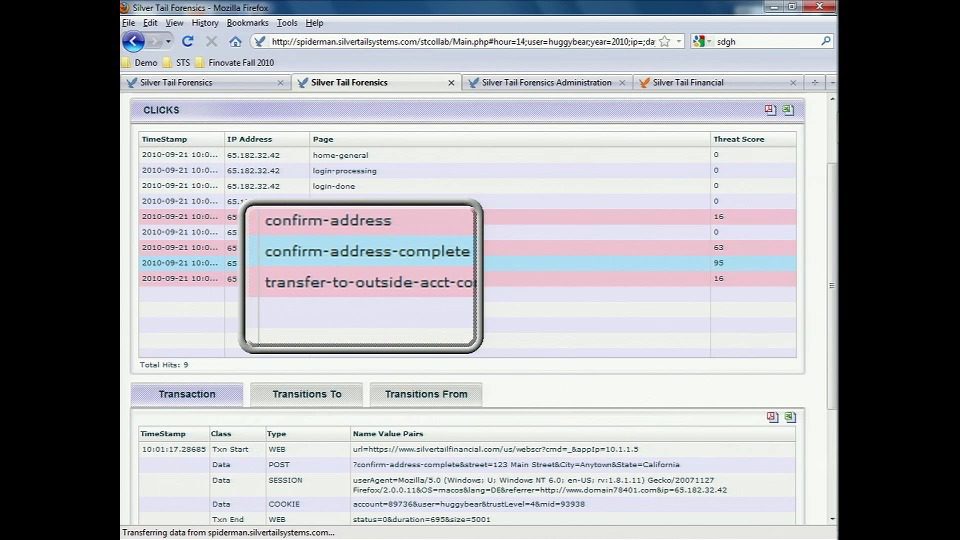The image size is (960, 540).
Task: Select the row with threat score 95
Action: point(467,263)
